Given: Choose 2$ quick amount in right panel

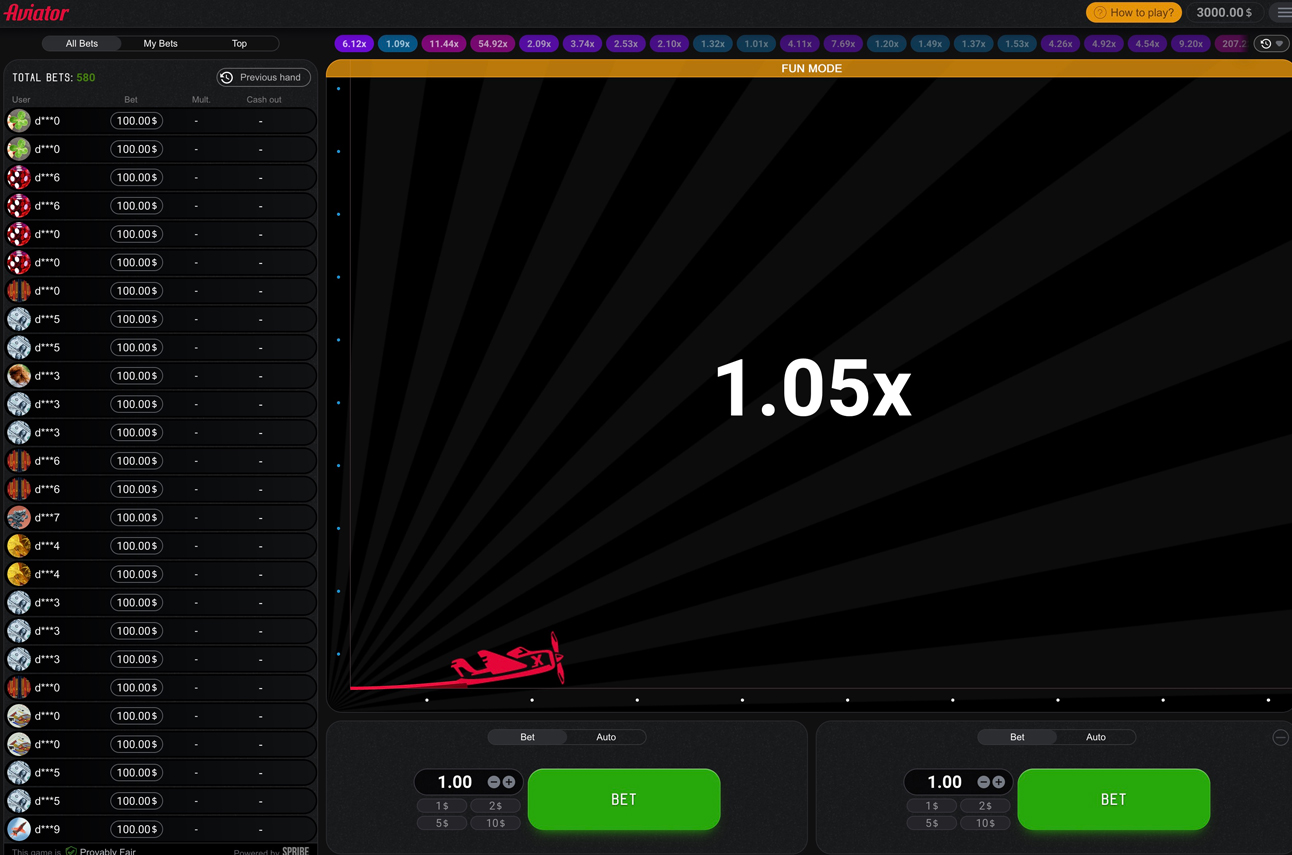Looking at the screenshot, I should tap(986, 805).
